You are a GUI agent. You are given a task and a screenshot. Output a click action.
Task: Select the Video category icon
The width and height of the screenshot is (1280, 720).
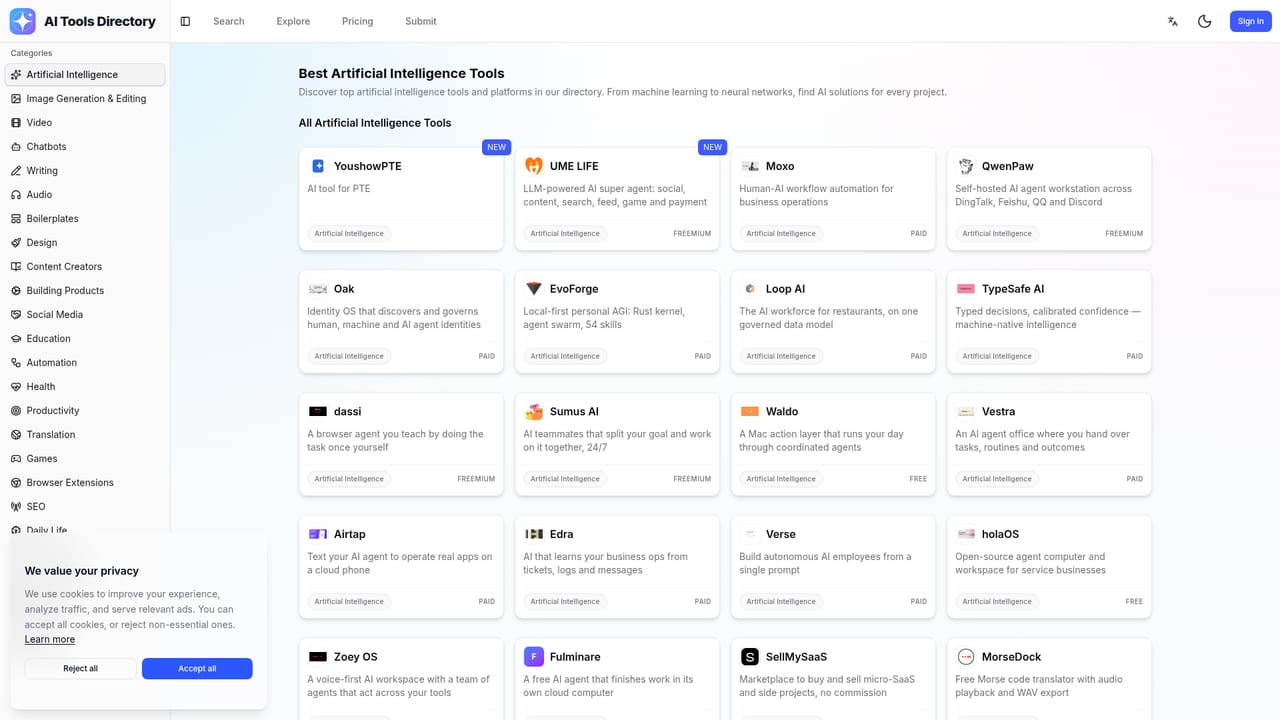(x=16, y=123)
